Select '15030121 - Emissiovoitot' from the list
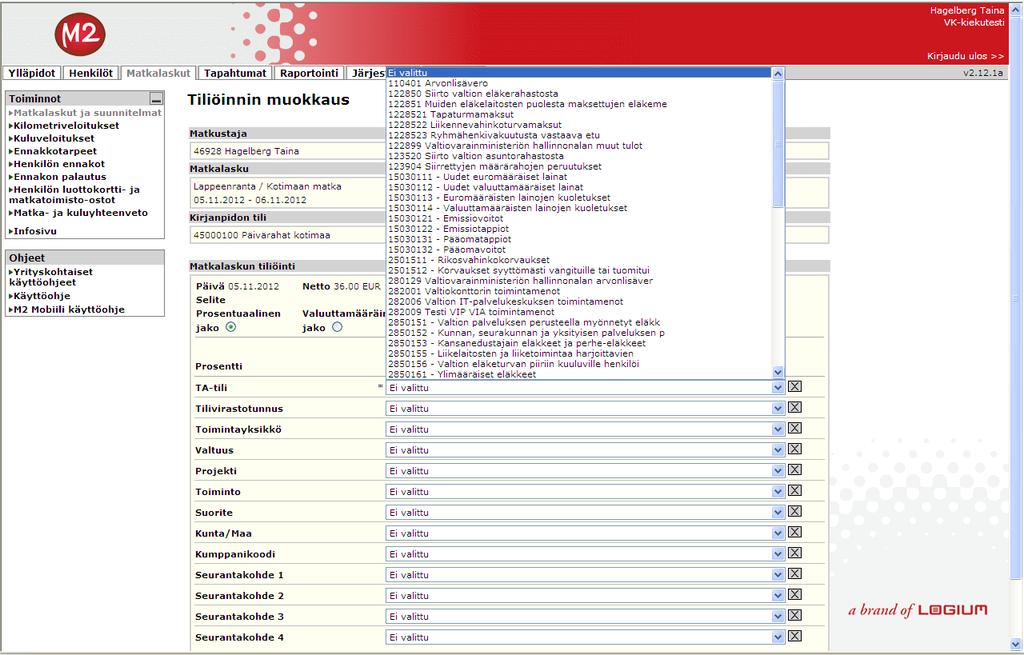1024x655 pixels. click(579, 218)
